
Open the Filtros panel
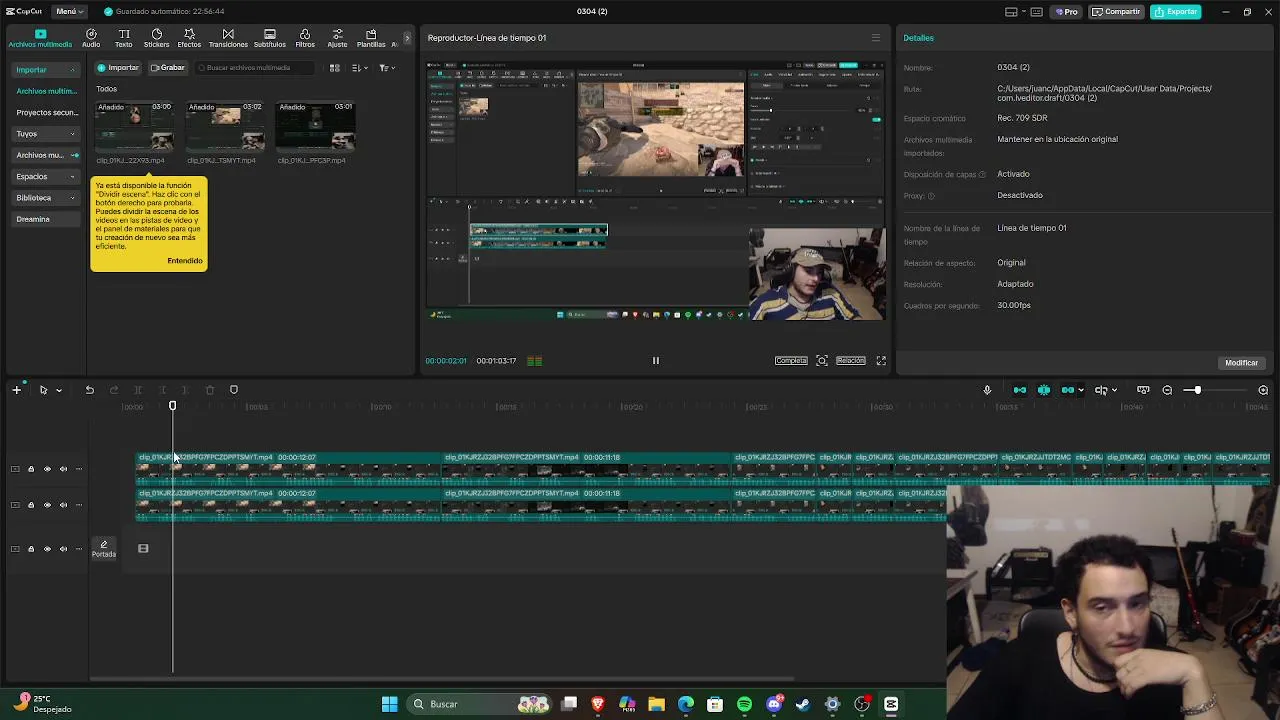[x=305, y=38]
